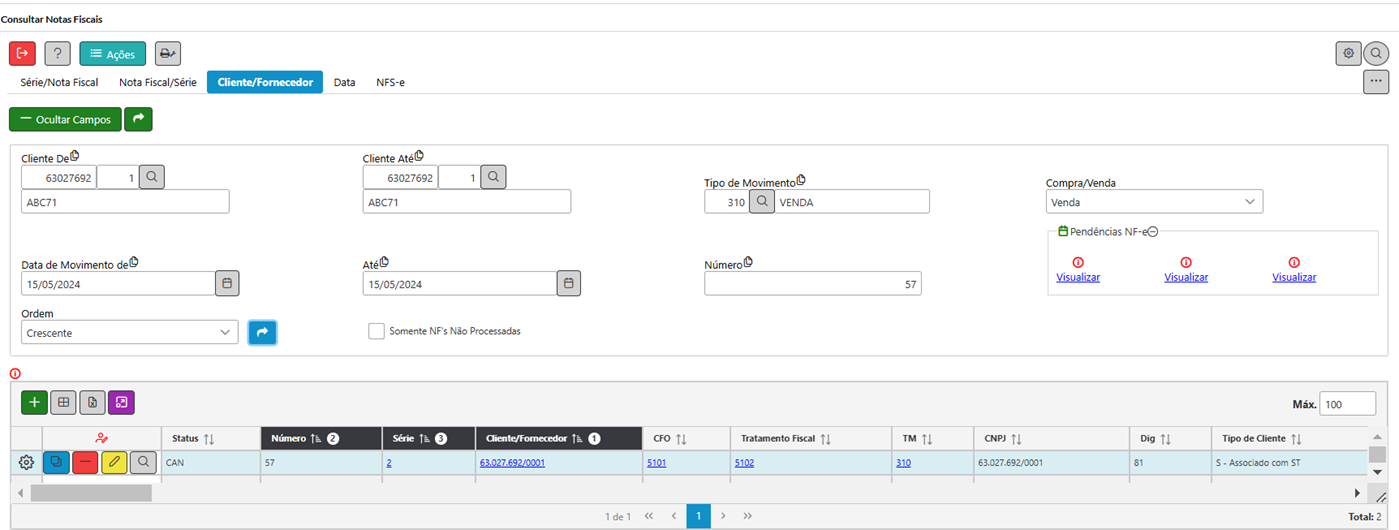
Task: Check Somente NF's Não Processadas checkbox
Action: click(376, 331)
